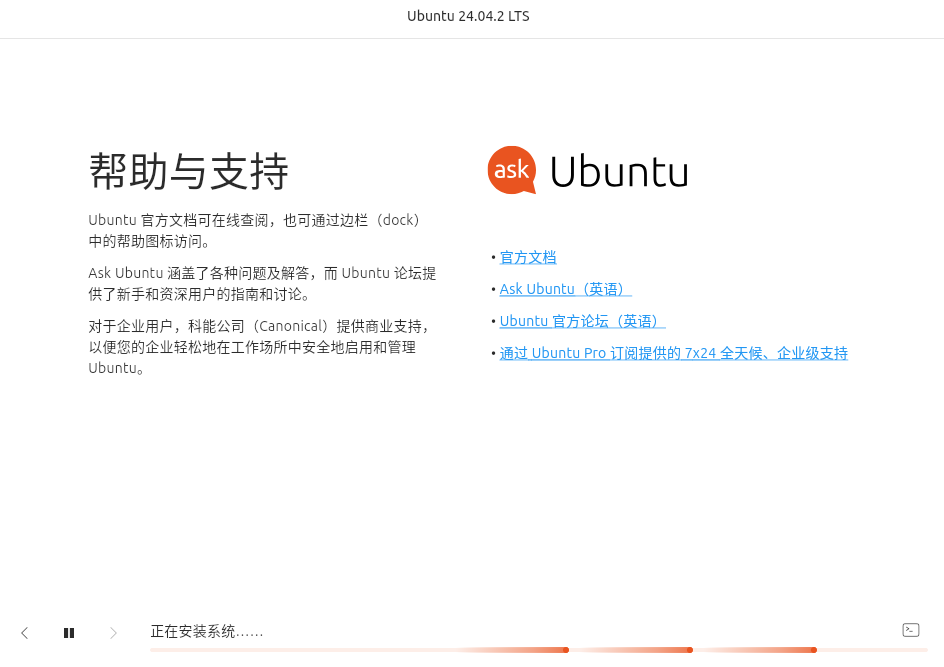944x667 pixels.
Task: Click the 正在安装系统 status text
Action: [x=206, y=631]
